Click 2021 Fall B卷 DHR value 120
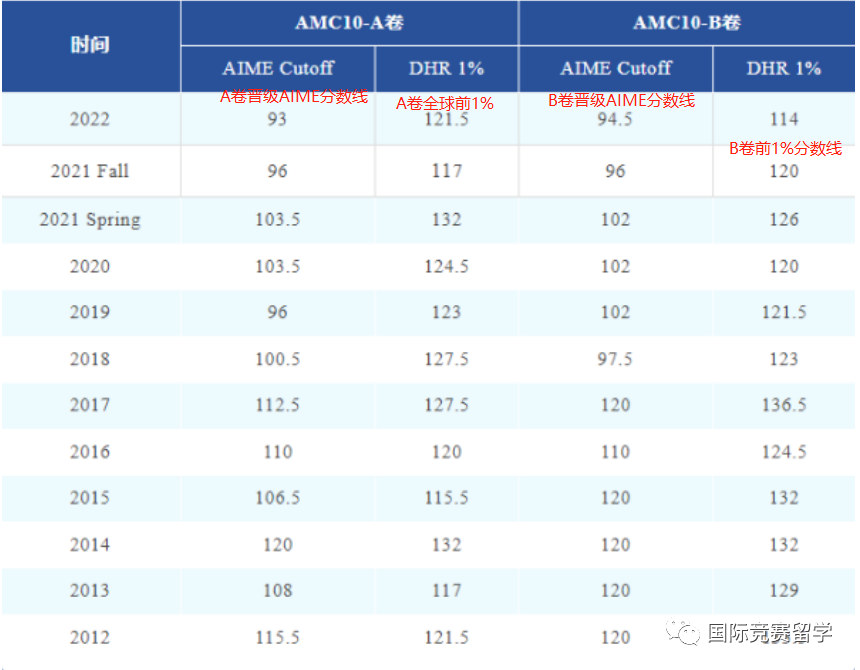860x670 pixels. tap(784, 171)
